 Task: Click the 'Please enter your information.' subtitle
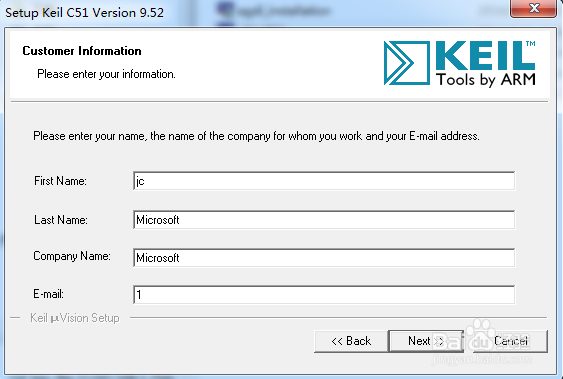click(106, 74)
